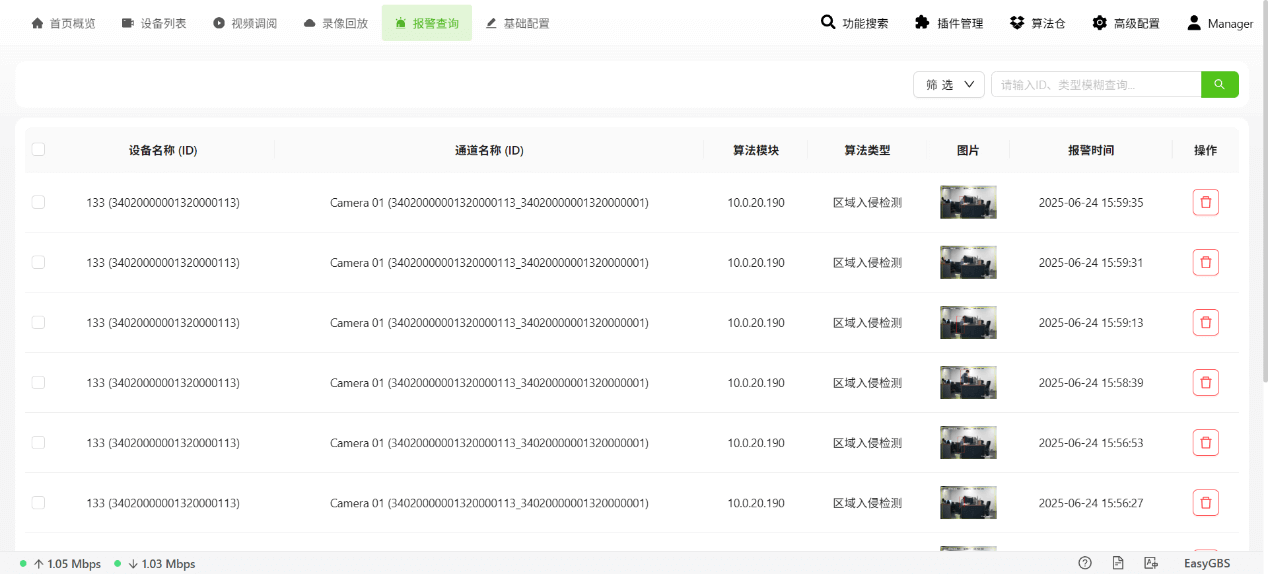The image size is (1268, 574).
Task: Open the snapshot thumbnail for 15:59:35 alarm
Action: (x=968, y=202)
